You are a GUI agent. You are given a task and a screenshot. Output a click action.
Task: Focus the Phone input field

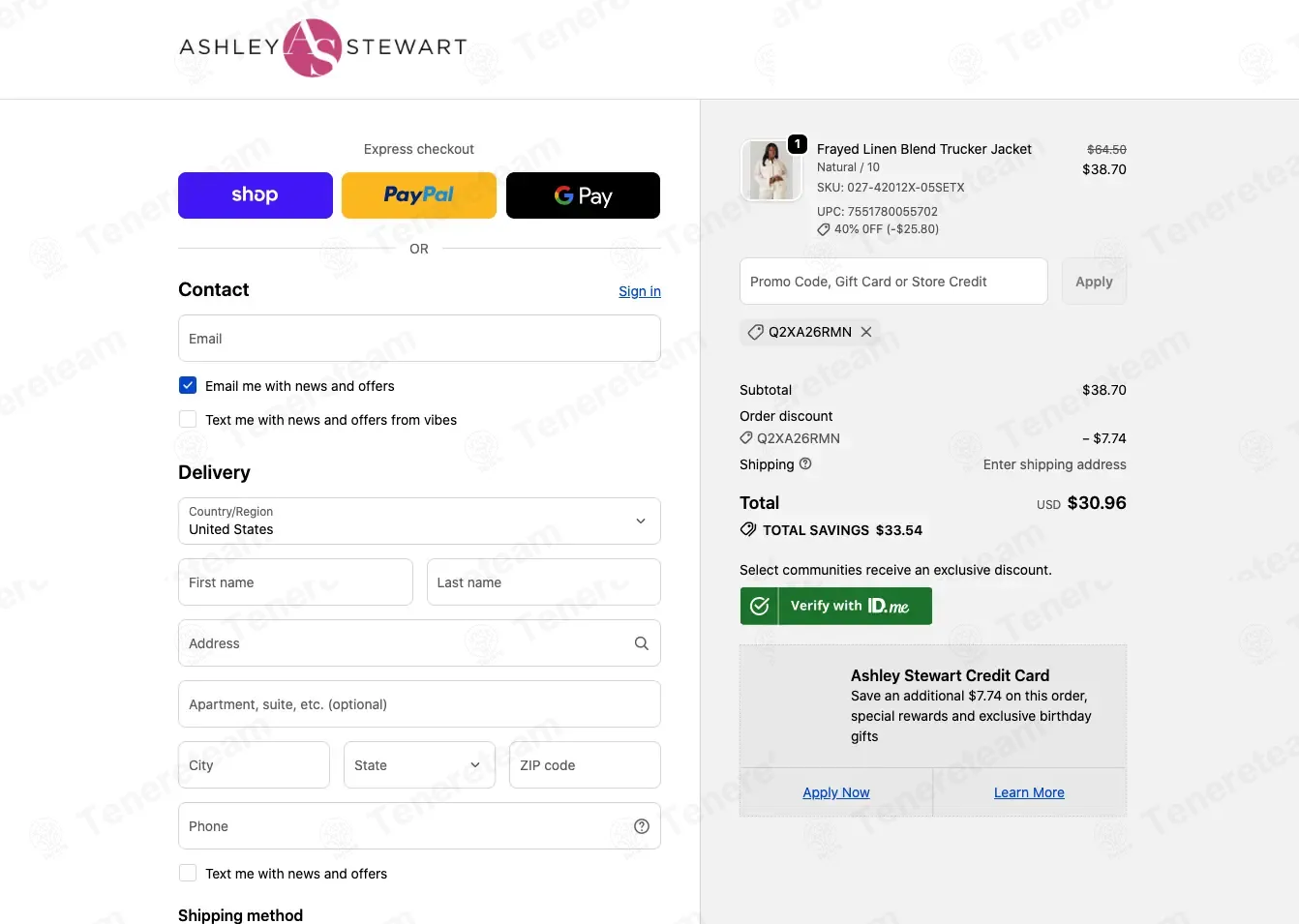419,826
